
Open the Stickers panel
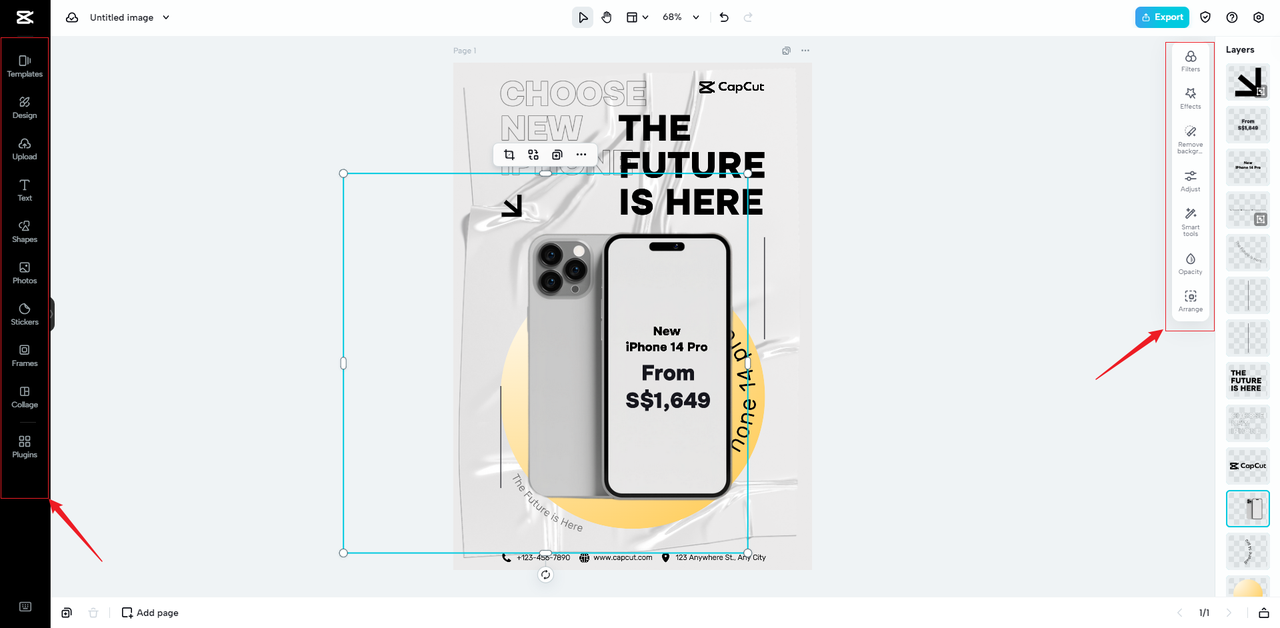point(25,314)
